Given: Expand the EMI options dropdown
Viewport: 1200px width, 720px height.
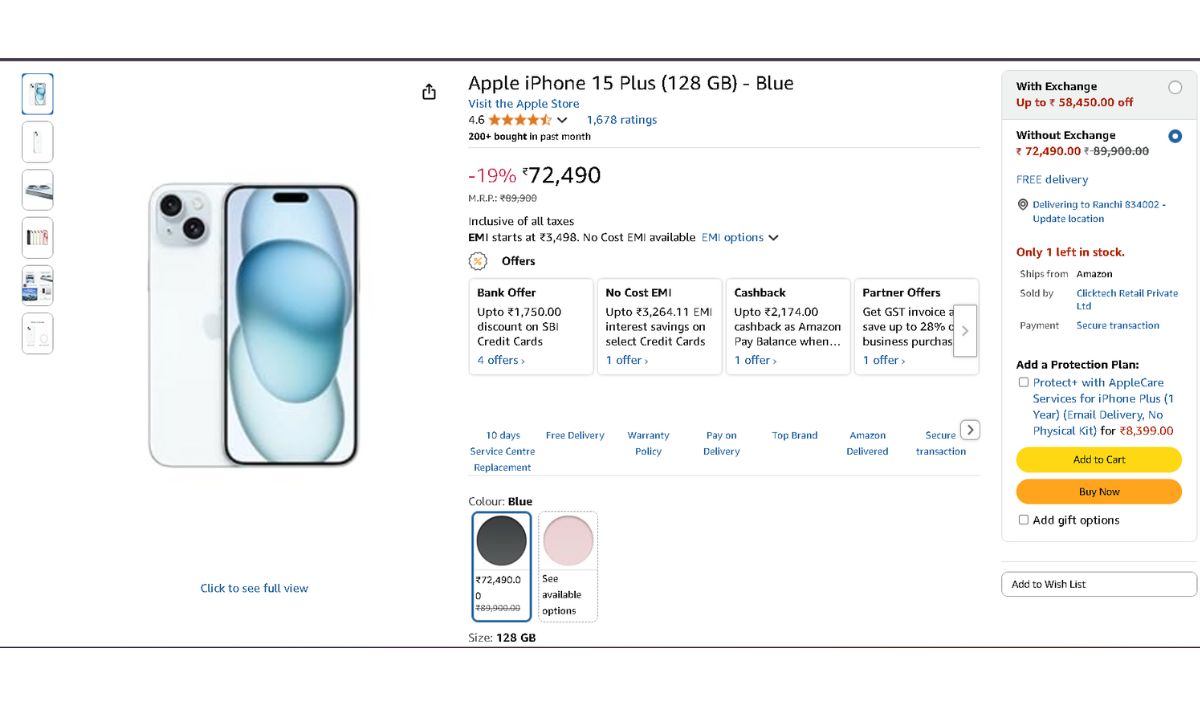Looking at the screenshot, I should pyautogui.click(x=739, y=238).
